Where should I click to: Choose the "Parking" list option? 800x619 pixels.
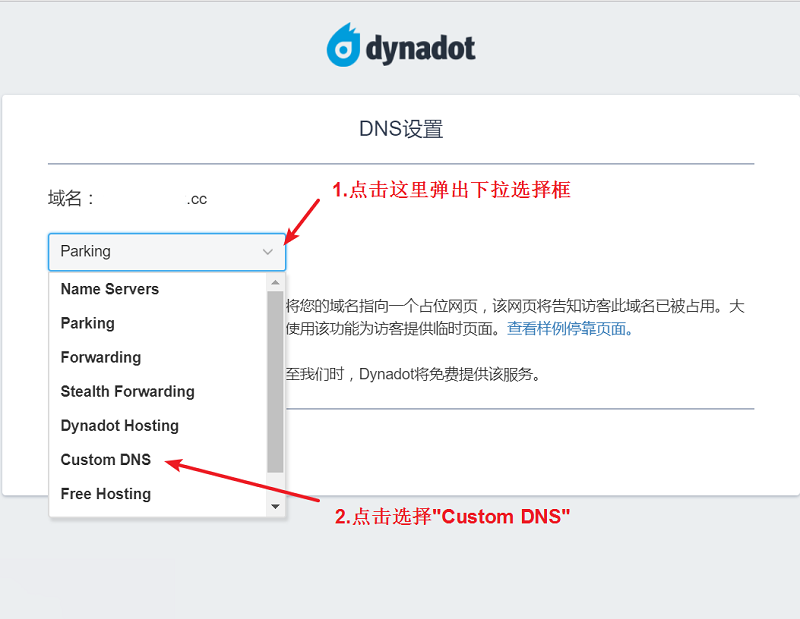click(89, 323)
